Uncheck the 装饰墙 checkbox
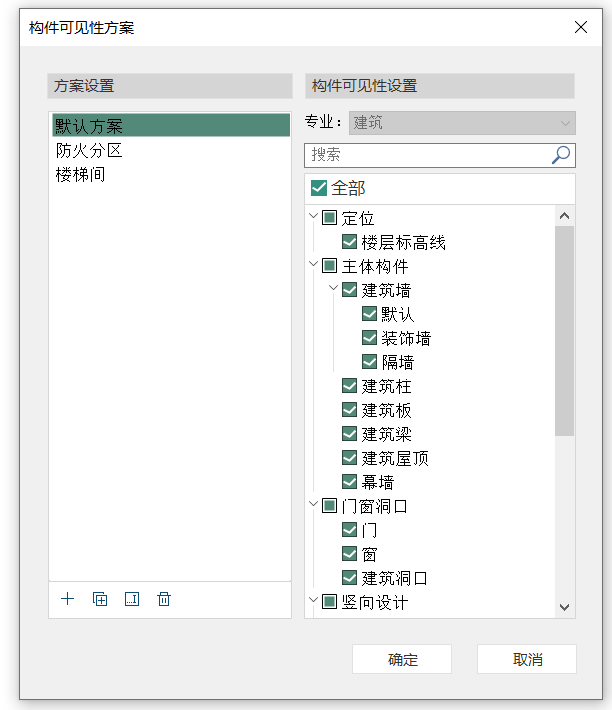Viewport: 612px width, 710px height. pyautogui.click(x=369, y=338)
